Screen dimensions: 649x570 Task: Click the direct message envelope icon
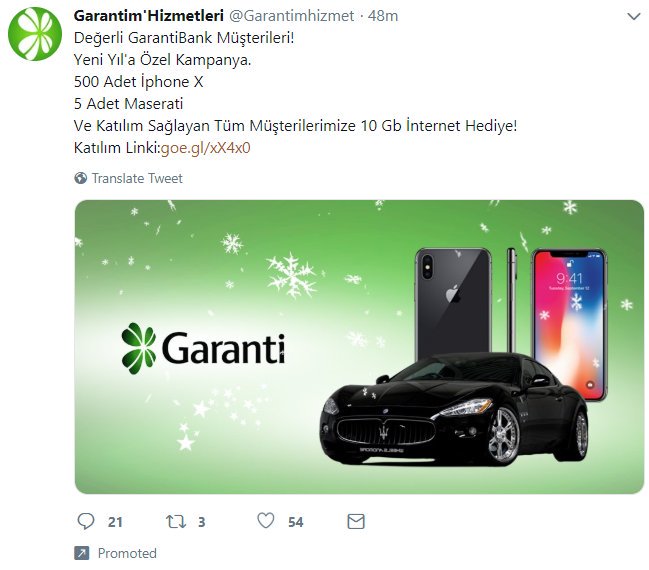point(356,522)
